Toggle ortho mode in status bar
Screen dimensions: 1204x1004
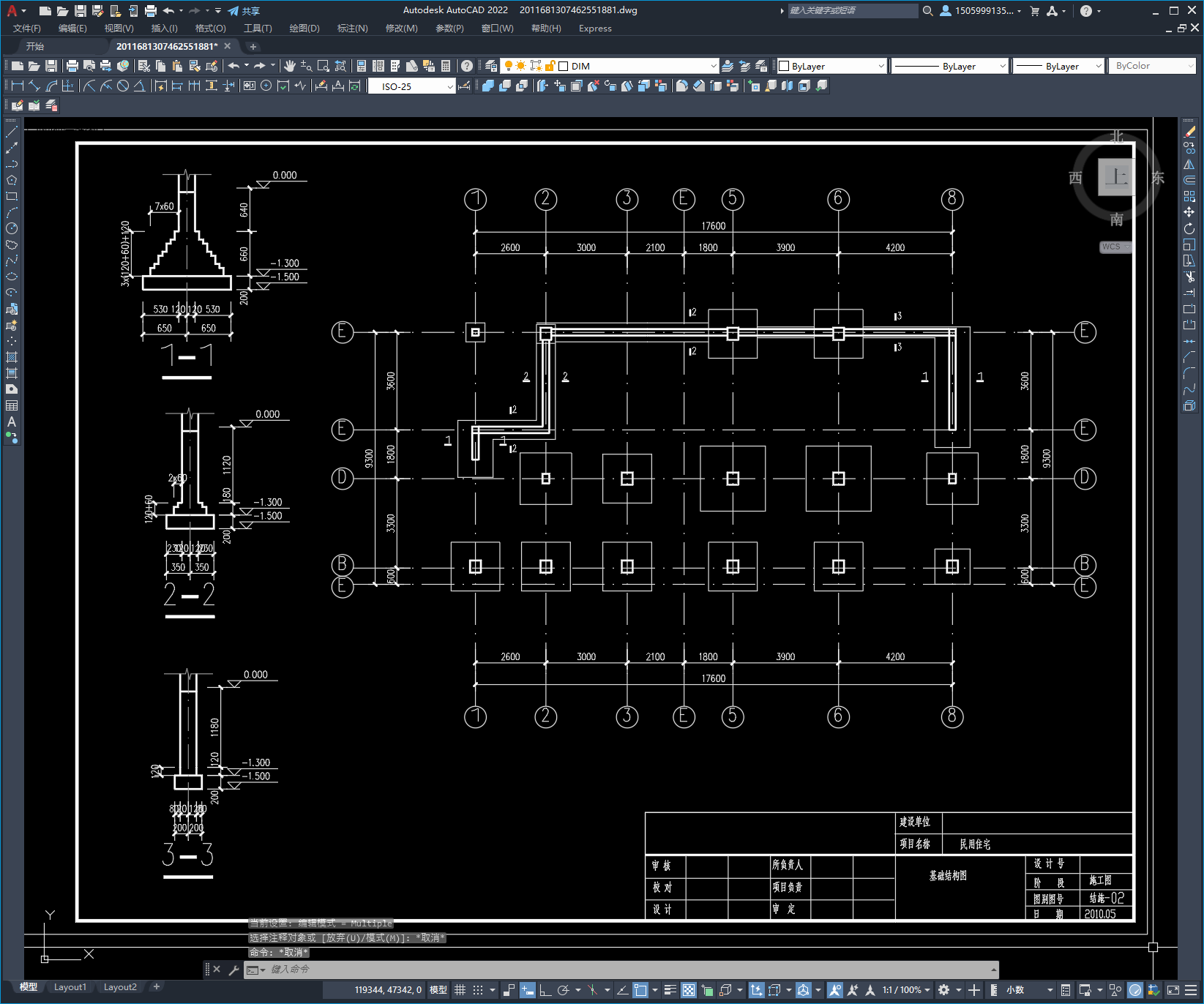coord(545,990)
